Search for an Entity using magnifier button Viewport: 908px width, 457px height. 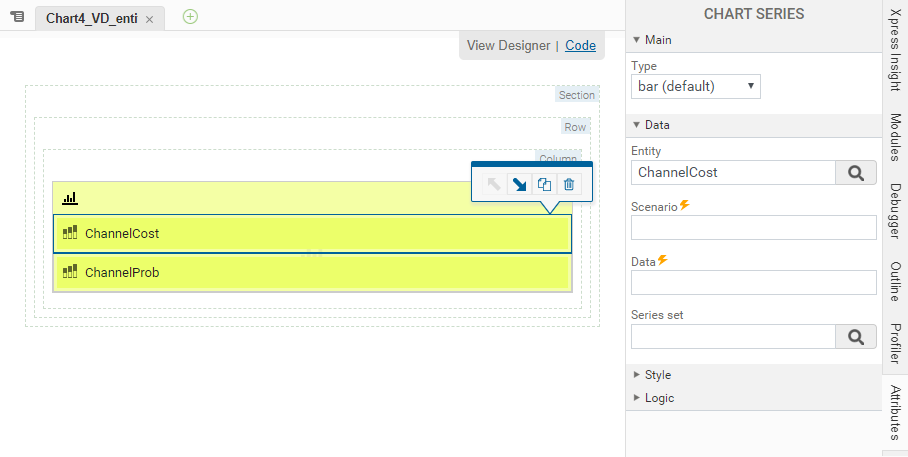point(855,172)
